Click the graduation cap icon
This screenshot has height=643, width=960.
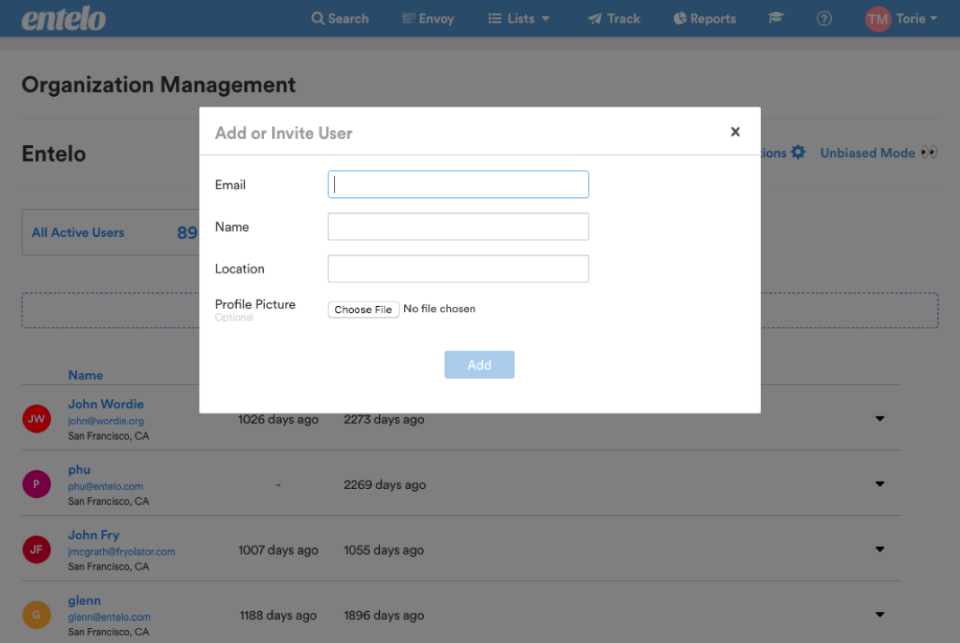click(776, 18)
